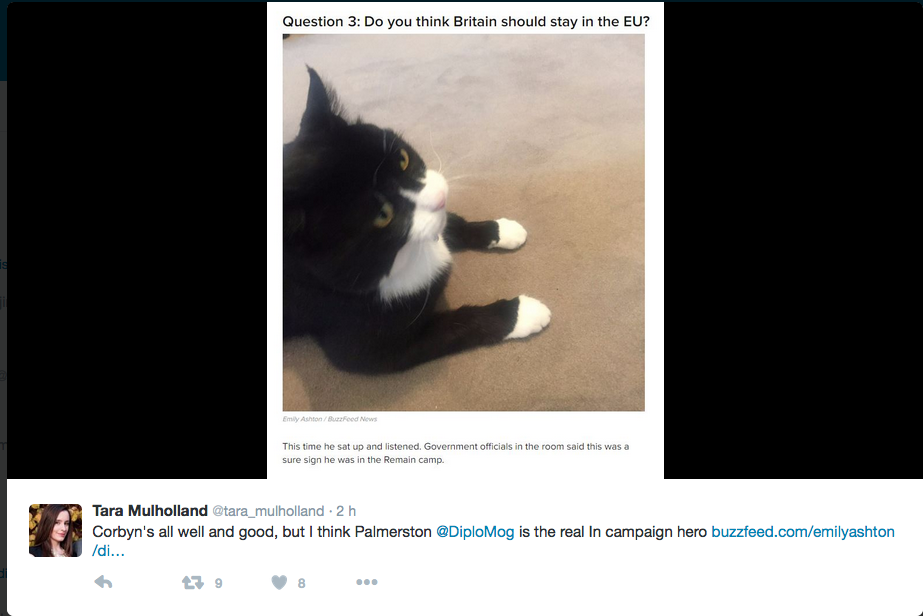The image size is (923, 616).
Task: Reply to Tara Mulholland's tweet
Action: [x=104, y=582]
